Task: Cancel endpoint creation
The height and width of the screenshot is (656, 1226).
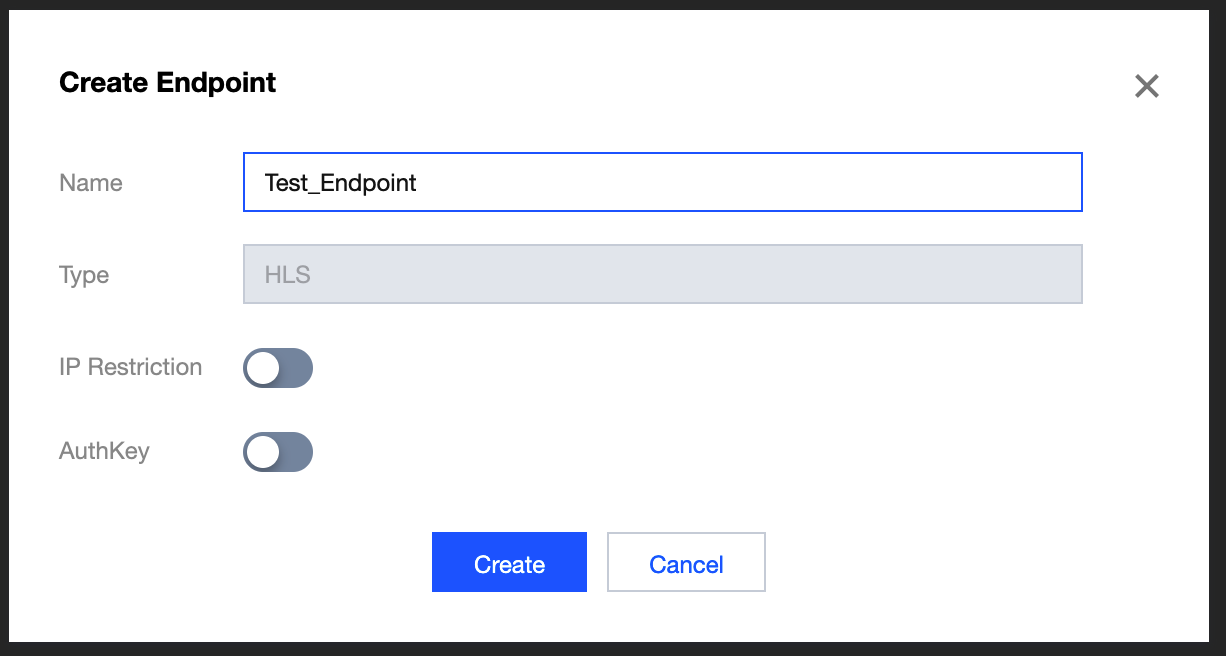Action: tap(686, 563)
